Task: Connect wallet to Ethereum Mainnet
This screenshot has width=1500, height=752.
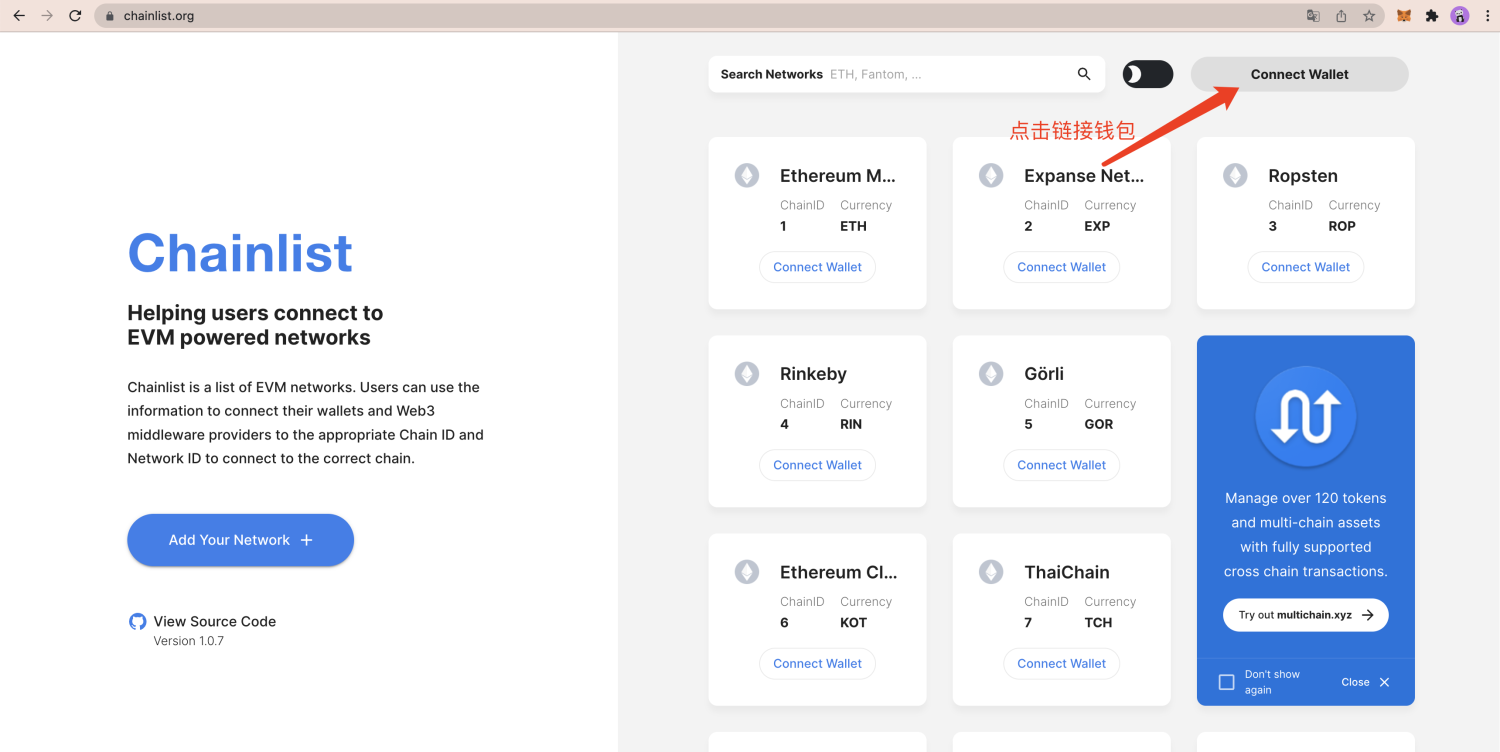Action: coord(817,267)
